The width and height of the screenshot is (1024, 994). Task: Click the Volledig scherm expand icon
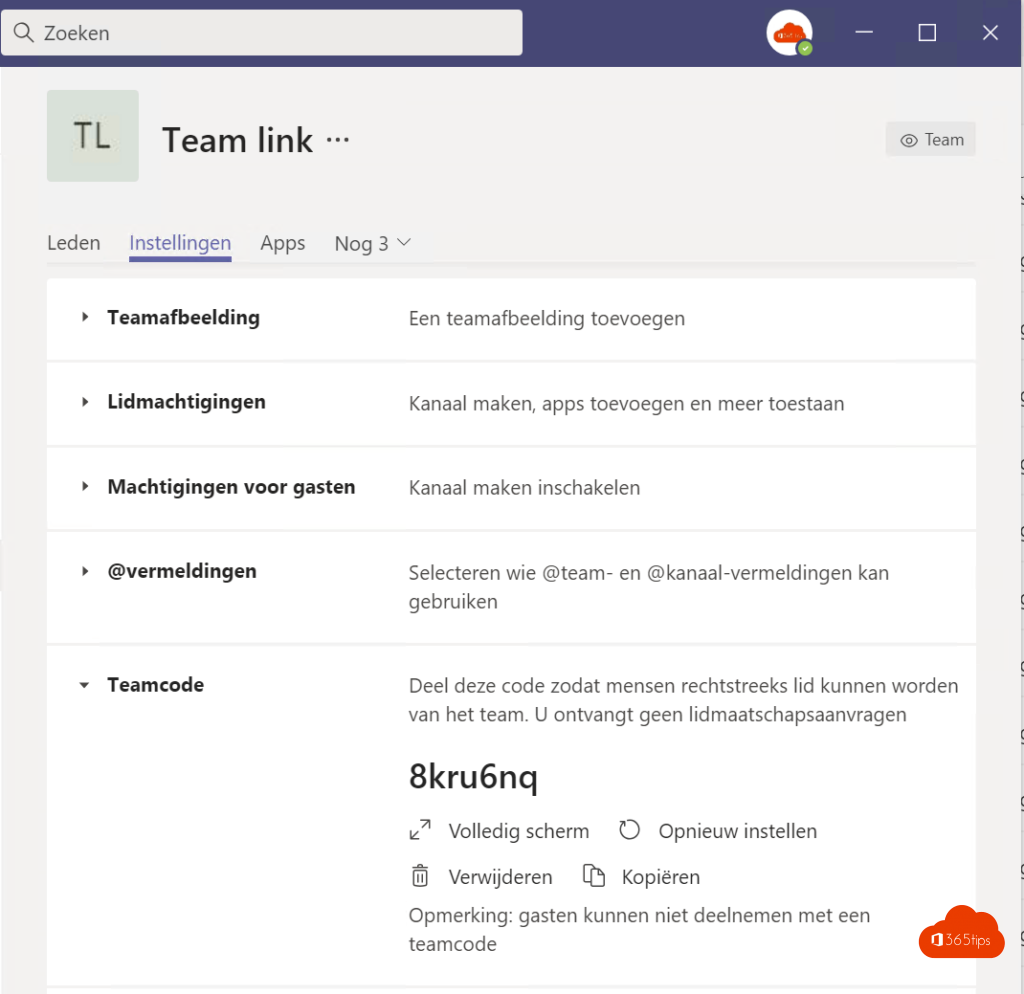click(421, 830)
